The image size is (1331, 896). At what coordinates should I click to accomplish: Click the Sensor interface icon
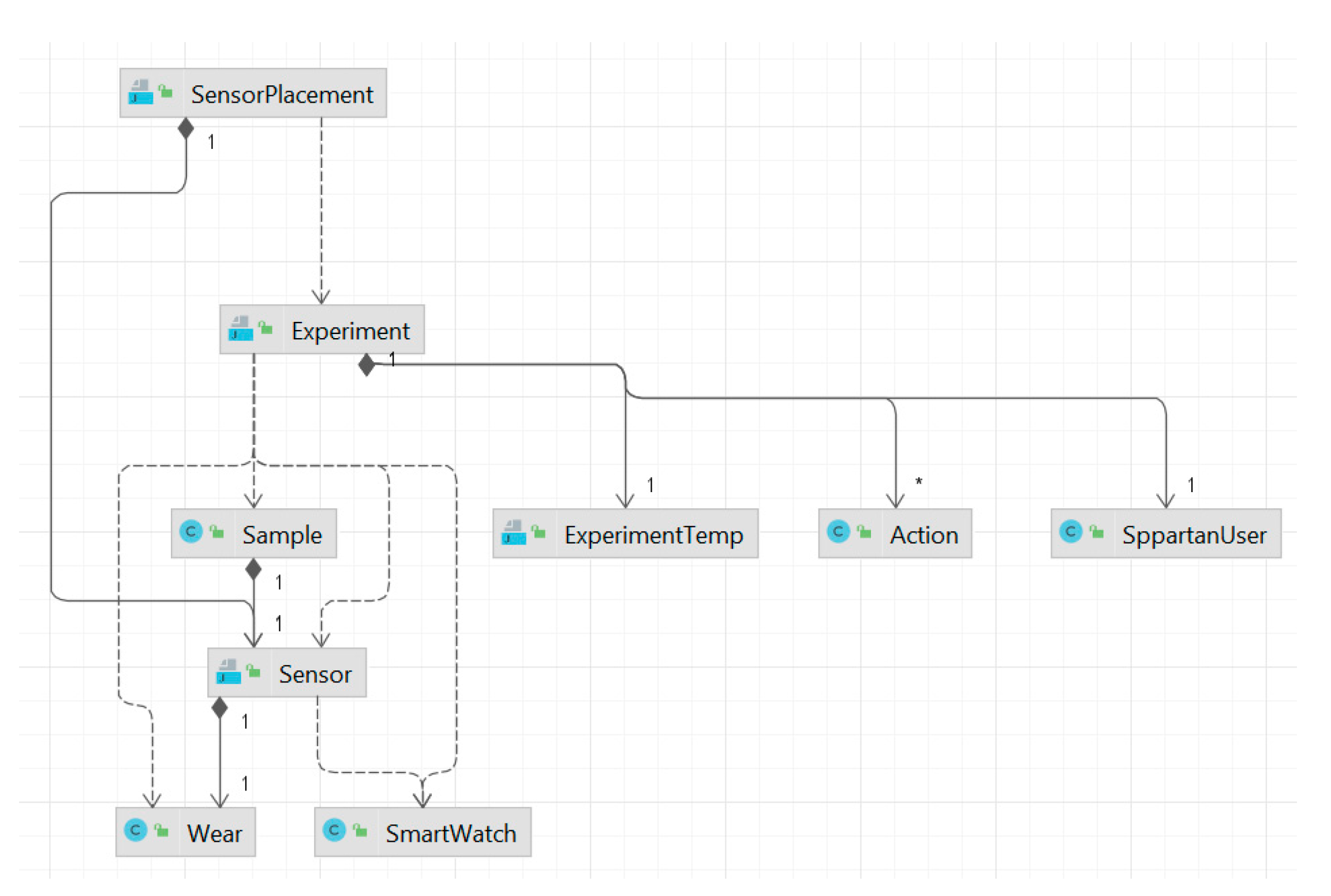coord(228,671)
